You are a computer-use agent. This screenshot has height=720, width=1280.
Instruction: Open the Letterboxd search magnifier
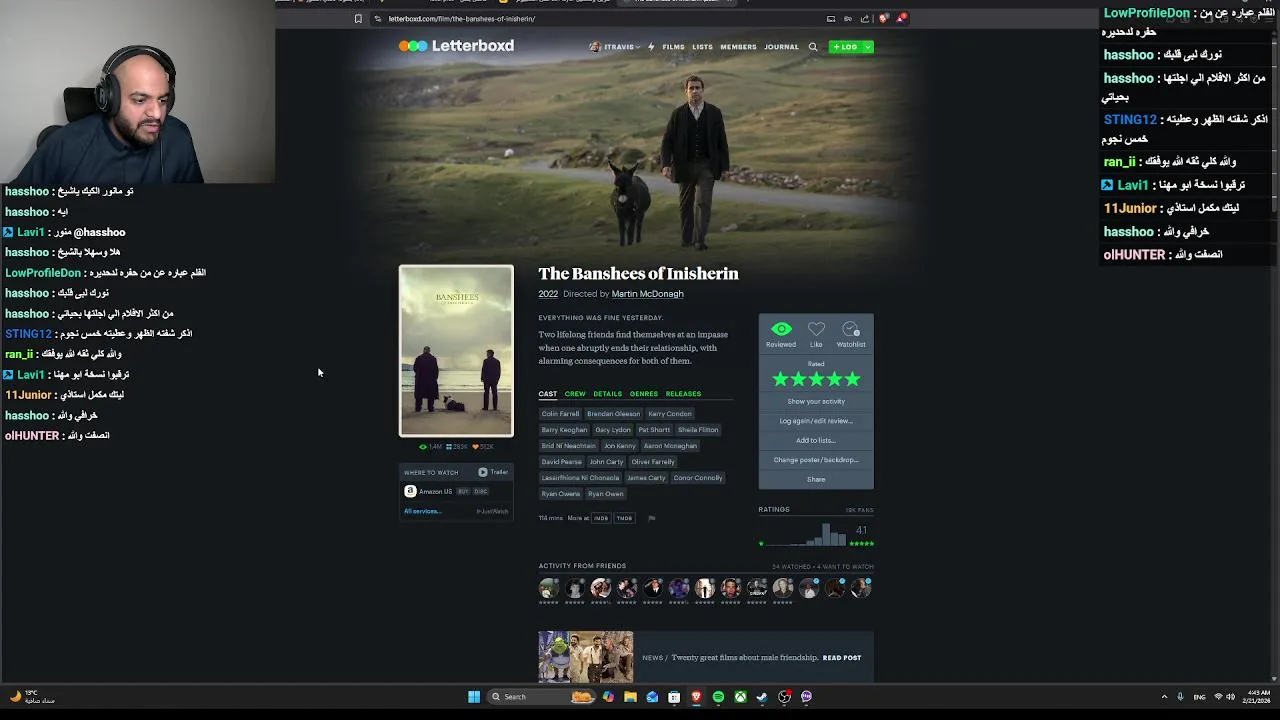(x=813, y=47)
